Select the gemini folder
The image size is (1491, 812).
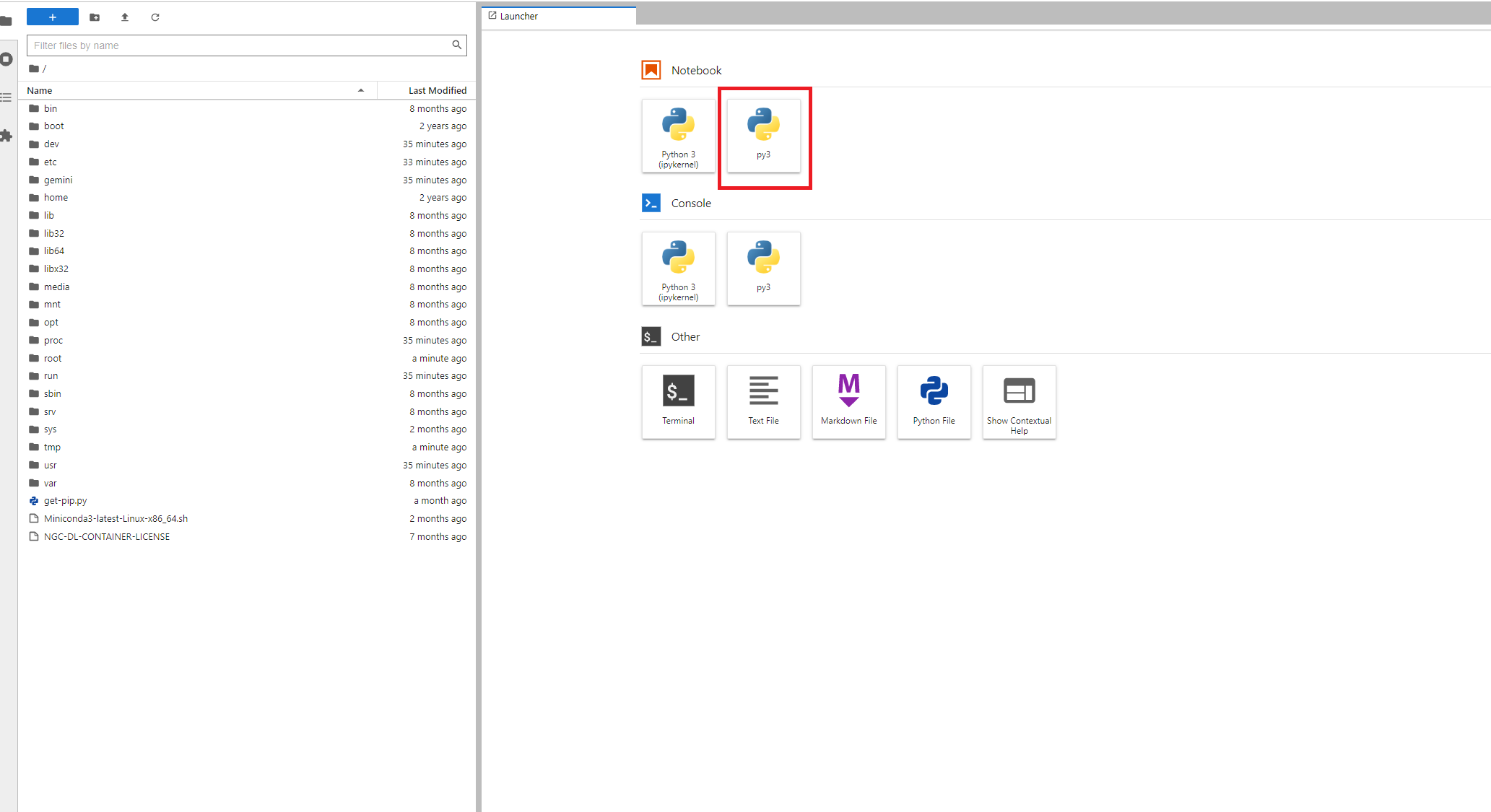pyautogui.click(x=247, y=180)
